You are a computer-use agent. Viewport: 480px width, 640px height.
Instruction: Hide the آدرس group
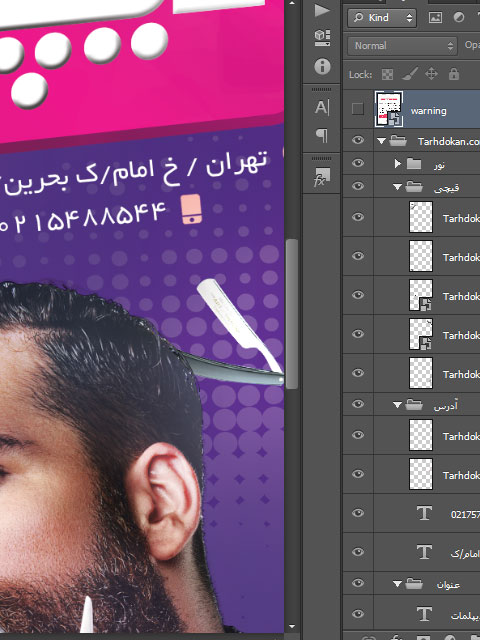(x=358, y=404)
